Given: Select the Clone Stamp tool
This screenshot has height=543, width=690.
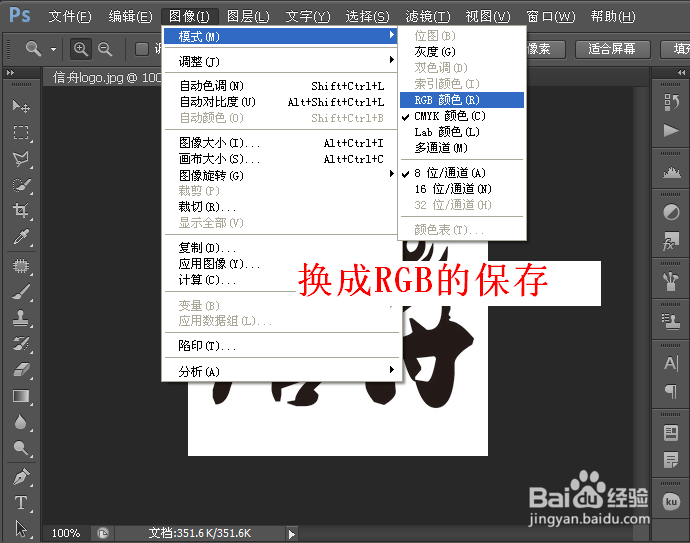Looking at the screenshot, I should tap(21, 318).
